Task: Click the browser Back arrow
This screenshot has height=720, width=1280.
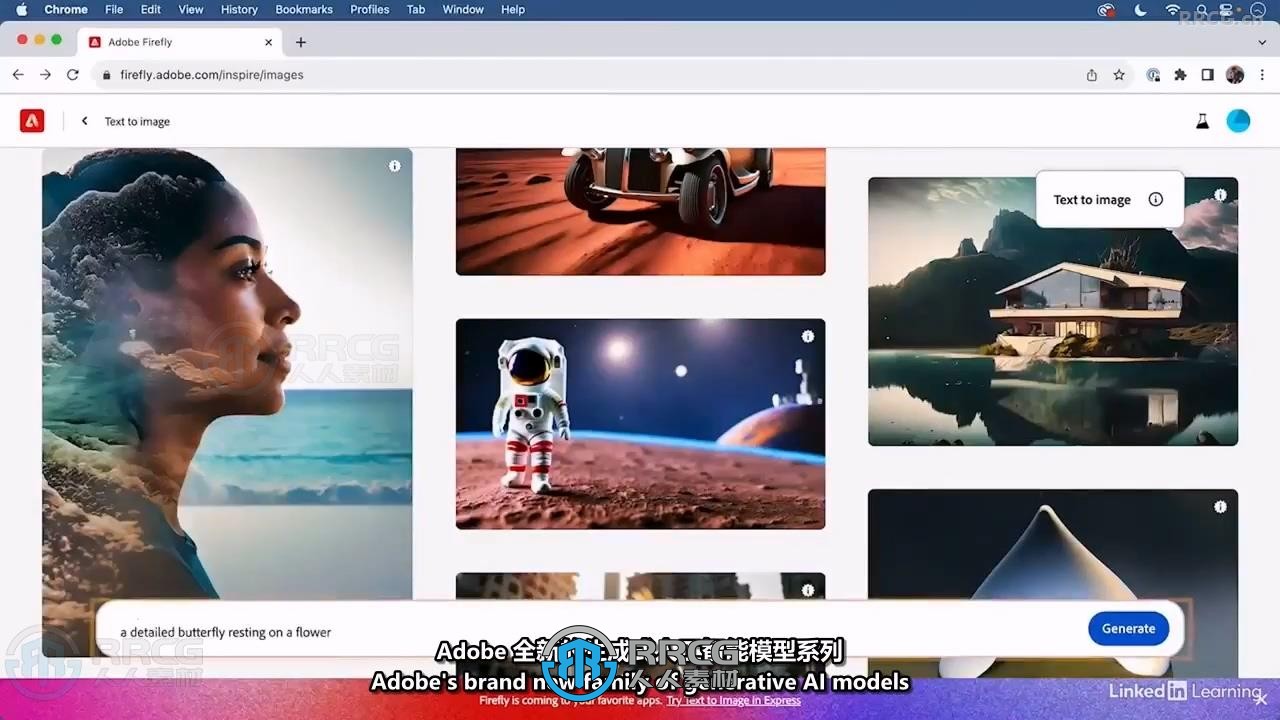Action: tap(18, 75)
